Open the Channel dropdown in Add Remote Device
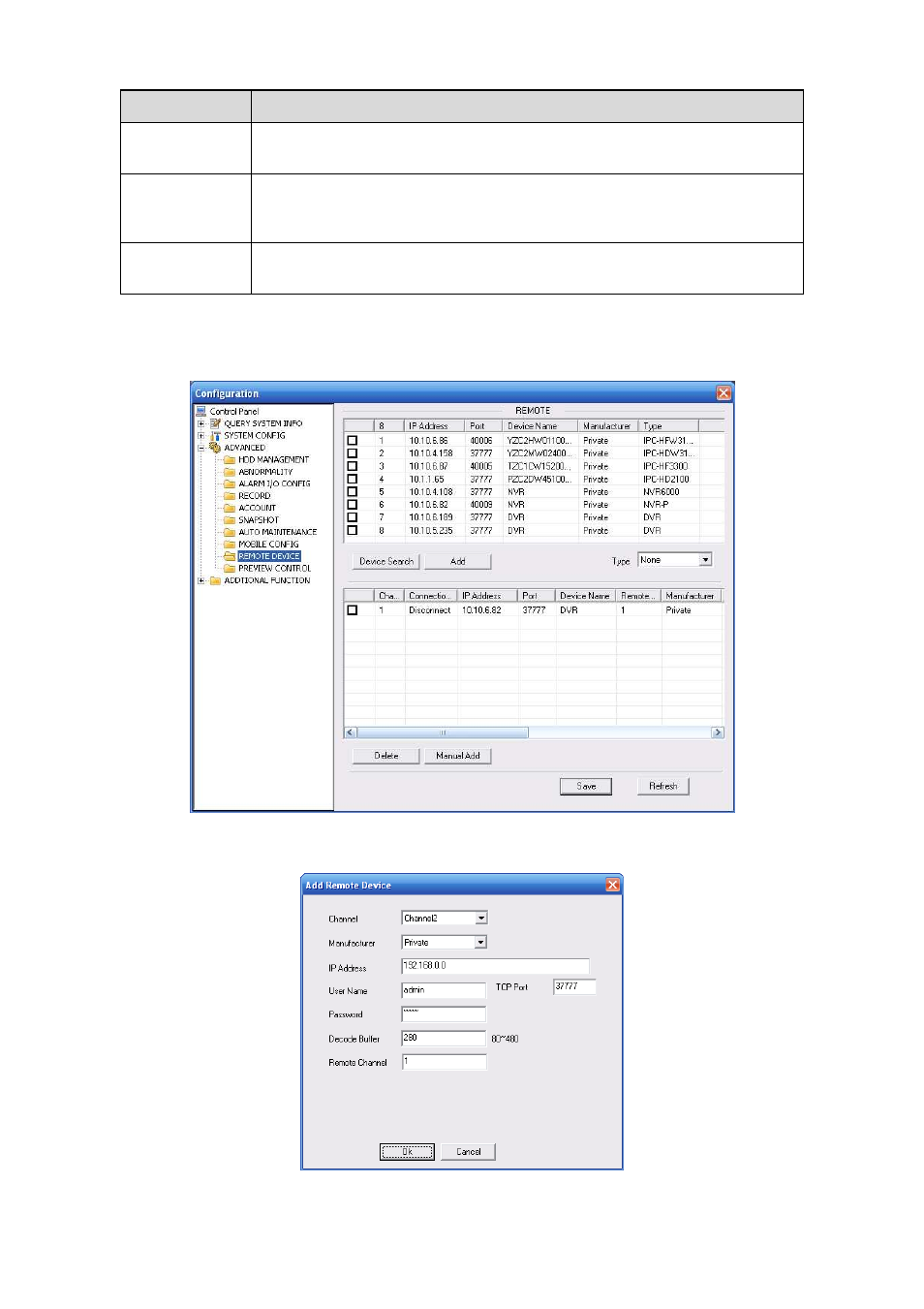924x1309 pixels. (x=481, y=918)
